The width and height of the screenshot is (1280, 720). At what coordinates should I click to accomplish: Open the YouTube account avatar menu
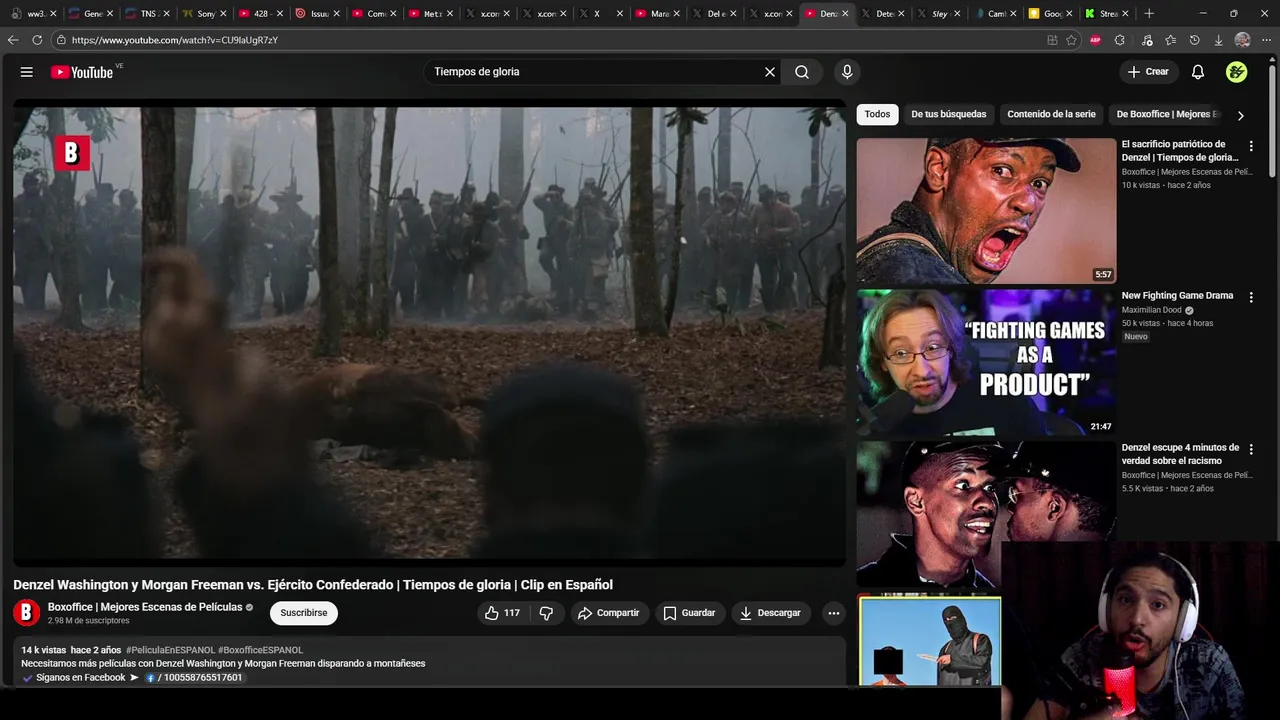tap(1237, 72)
